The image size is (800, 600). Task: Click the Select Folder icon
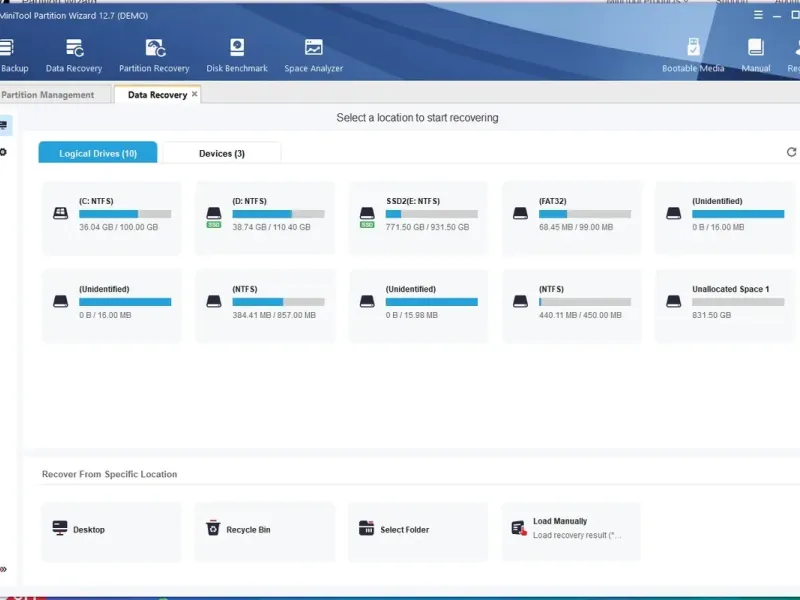[366, 528]
